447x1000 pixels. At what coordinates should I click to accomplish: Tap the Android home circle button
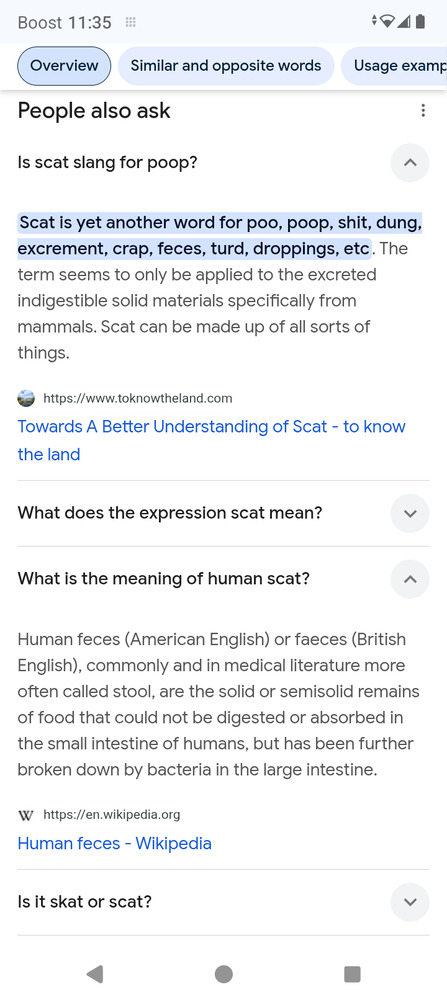point(224,974)
